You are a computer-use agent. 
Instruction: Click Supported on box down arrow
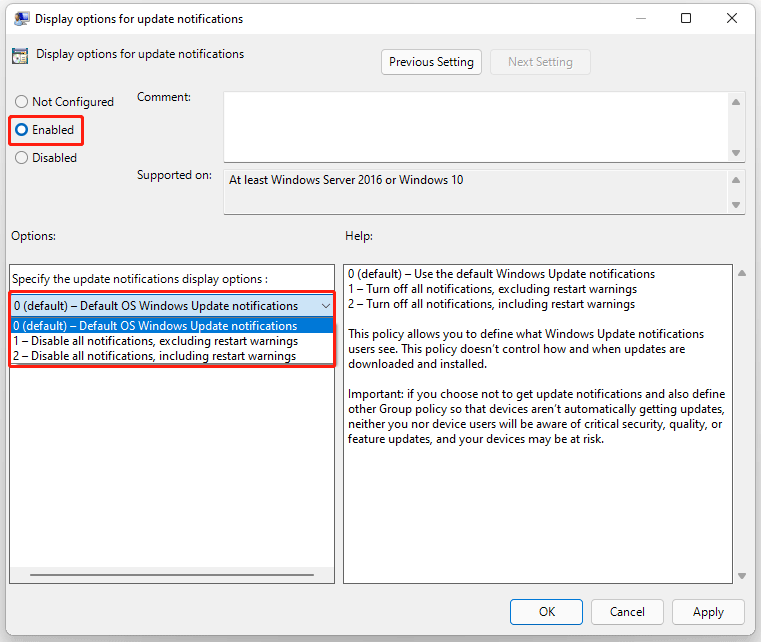point(736,205)
